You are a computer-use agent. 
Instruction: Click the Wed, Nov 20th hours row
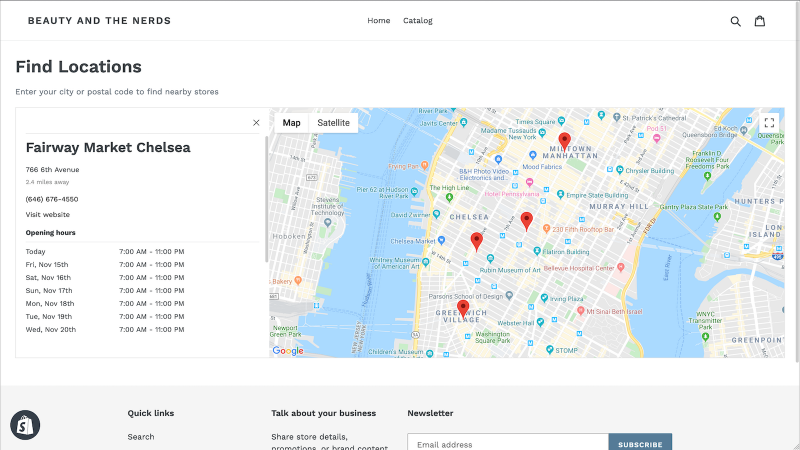pos(142,330)
